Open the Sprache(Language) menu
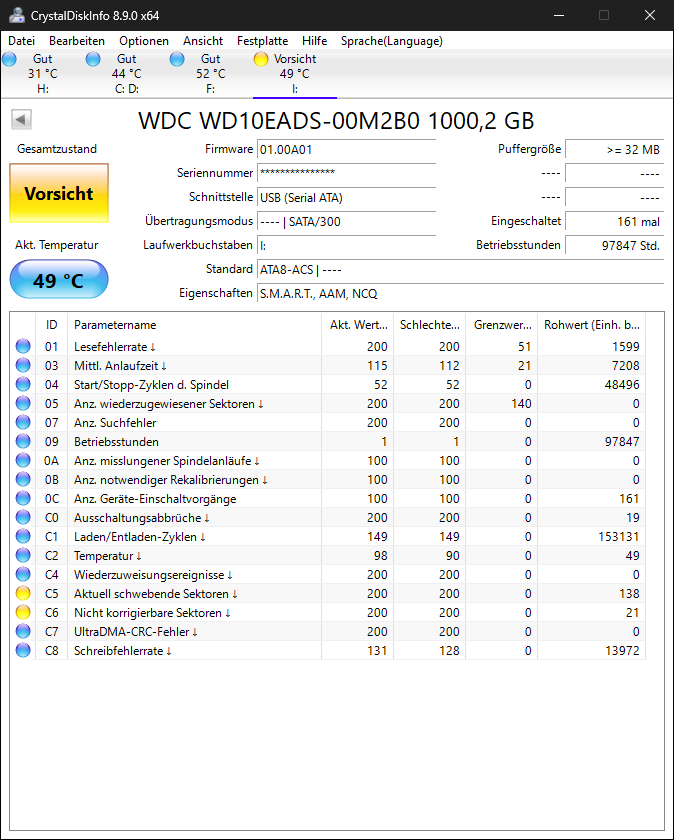 (x=392, y=41)
